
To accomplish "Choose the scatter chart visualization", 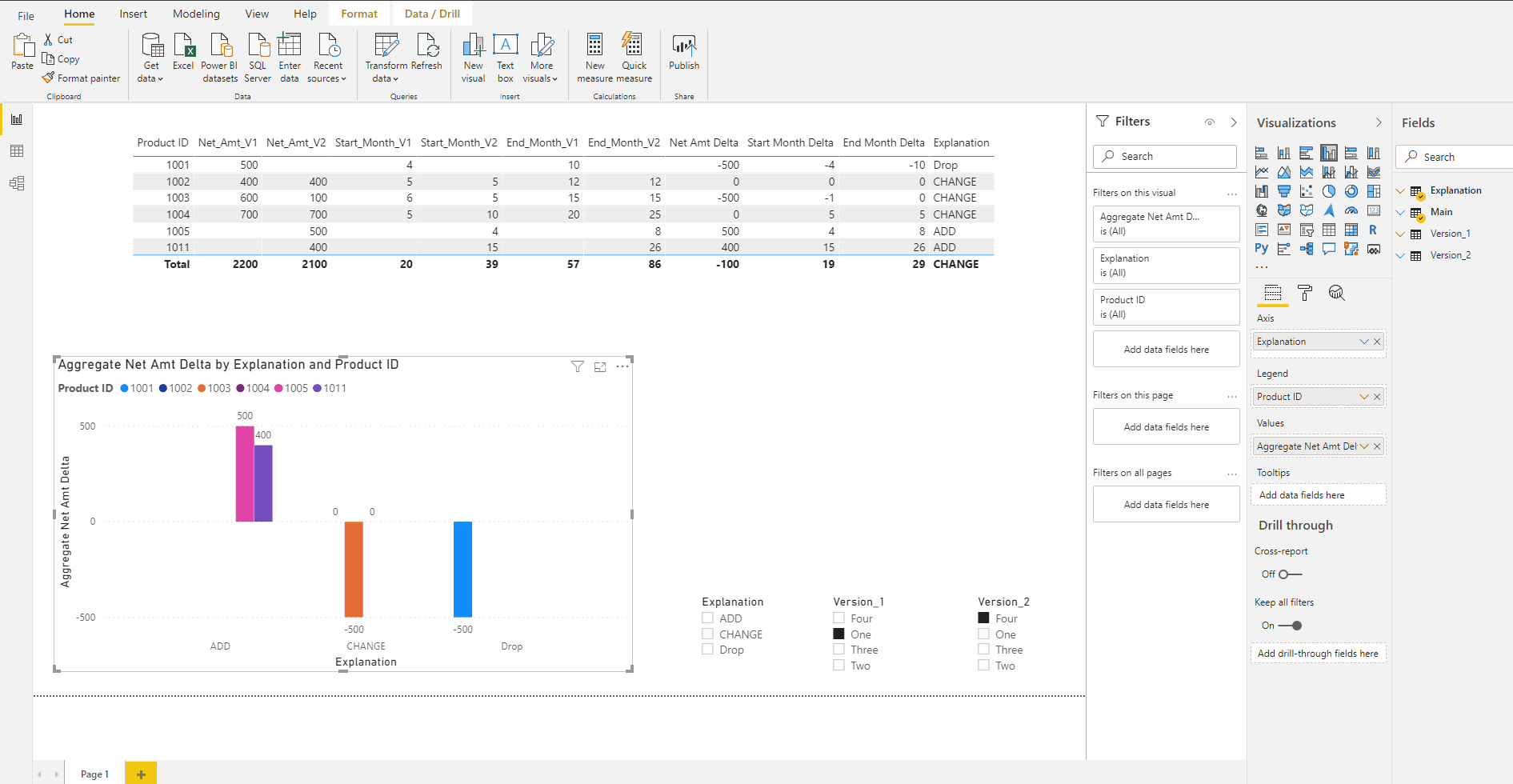I will 1307,191.
